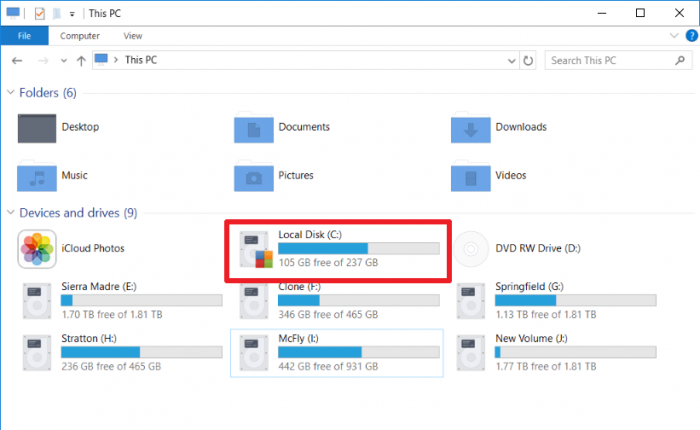Click the PC icon in address bar
Image resolution: width=700 pixels, height=430 pixels.
click(101, 59)
